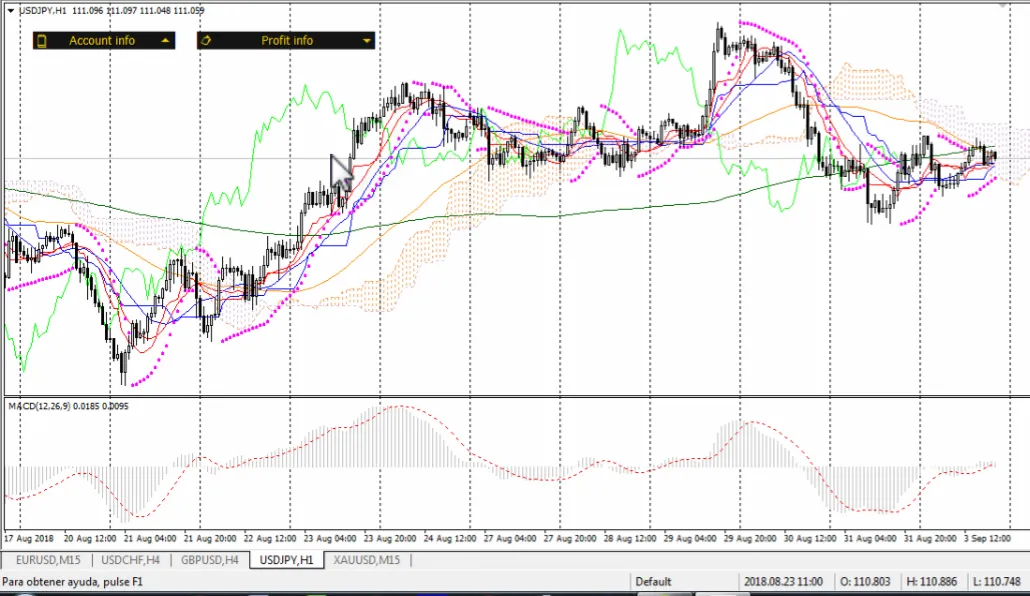Click the 17 Aug 2018 date label
The width and height of the screenshot is (1030, 596).
[x=29, y=538]
